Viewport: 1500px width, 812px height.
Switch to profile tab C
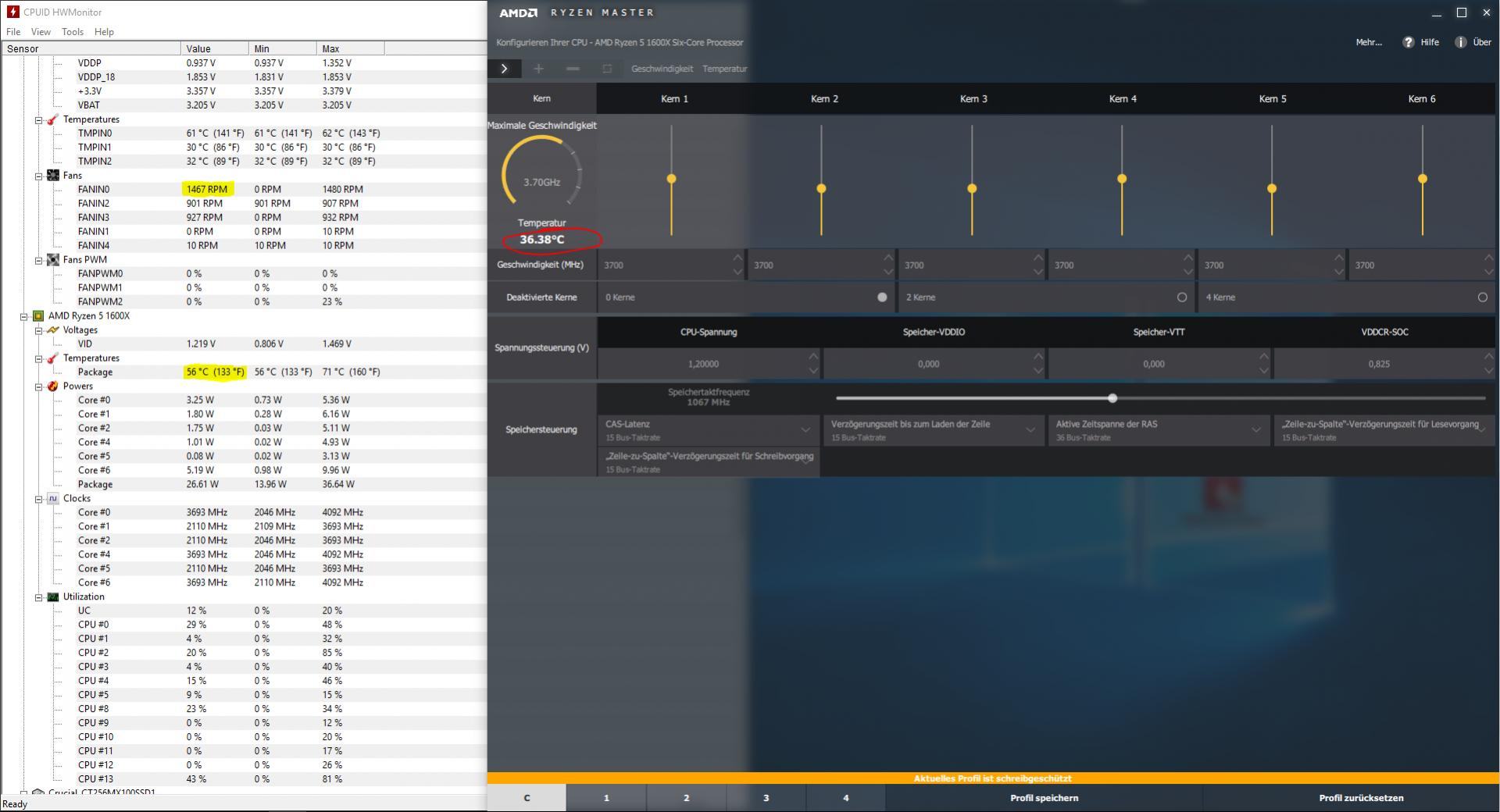pyautogui.click(x=527, y=798)
